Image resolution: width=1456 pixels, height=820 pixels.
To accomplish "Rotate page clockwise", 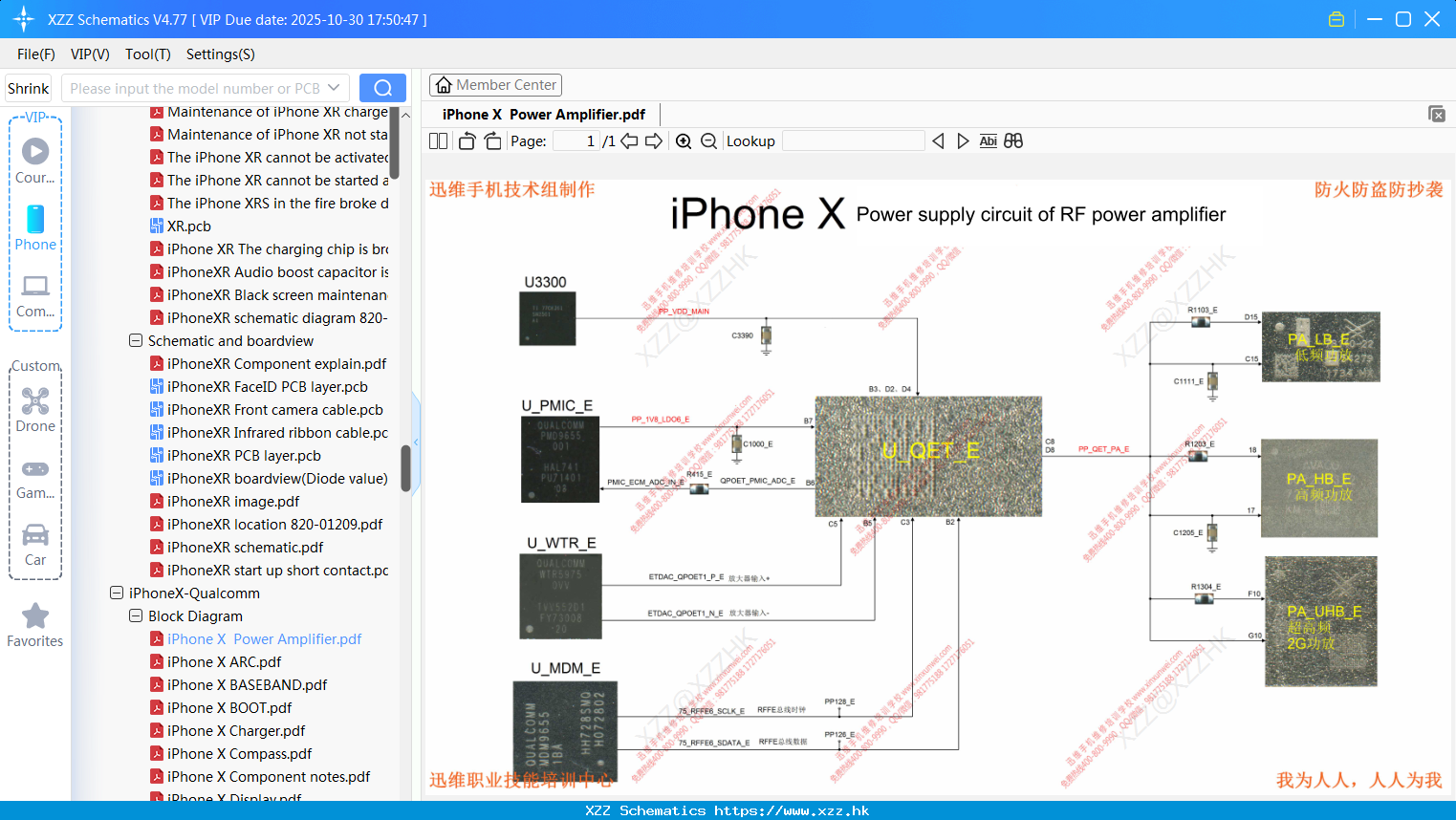I will [x=492, y=141].
